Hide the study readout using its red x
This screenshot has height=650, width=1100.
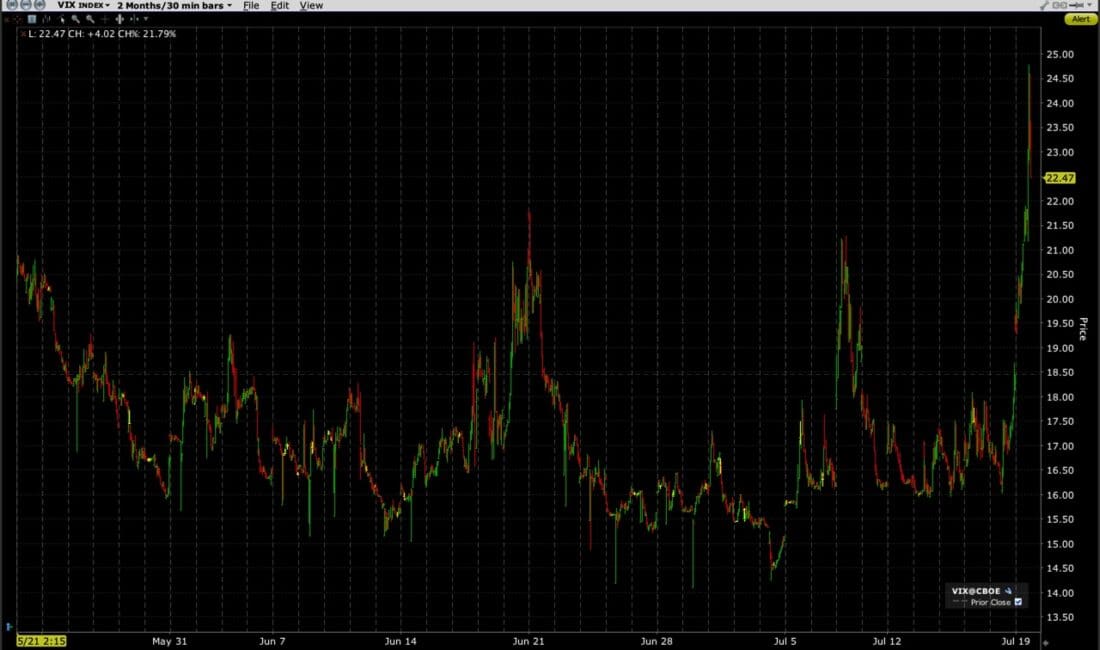(22, 33)
